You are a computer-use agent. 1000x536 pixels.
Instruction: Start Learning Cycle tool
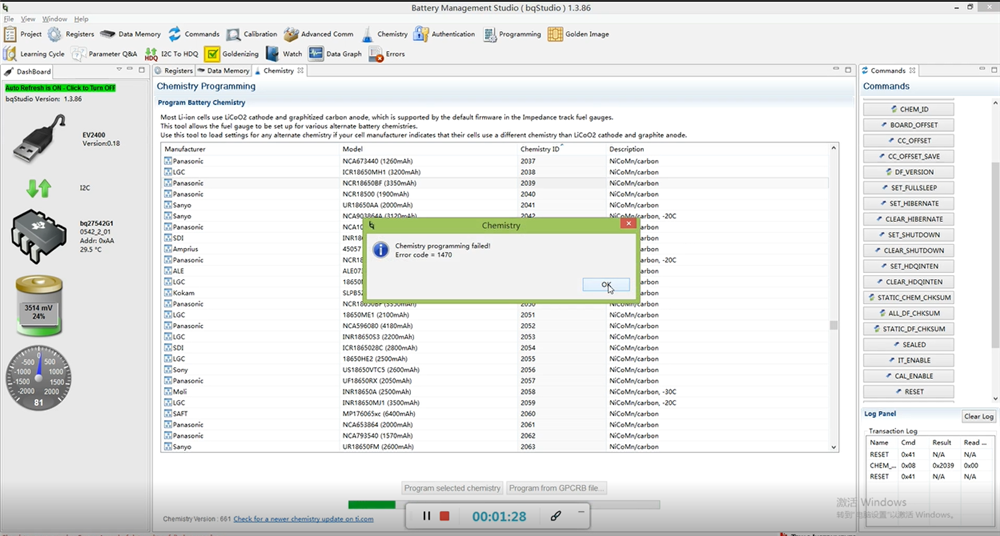click(x=34, y=54)
